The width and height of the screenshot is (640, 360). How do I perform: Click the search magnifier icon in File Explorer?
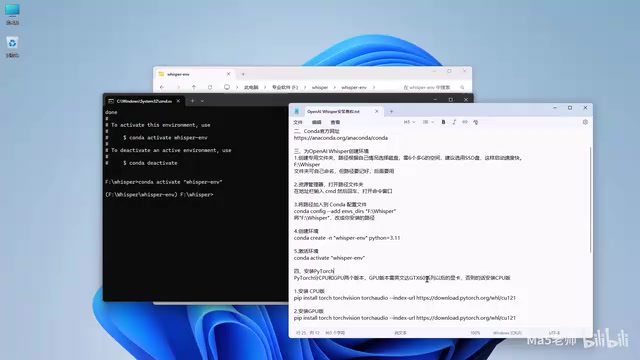462,87
